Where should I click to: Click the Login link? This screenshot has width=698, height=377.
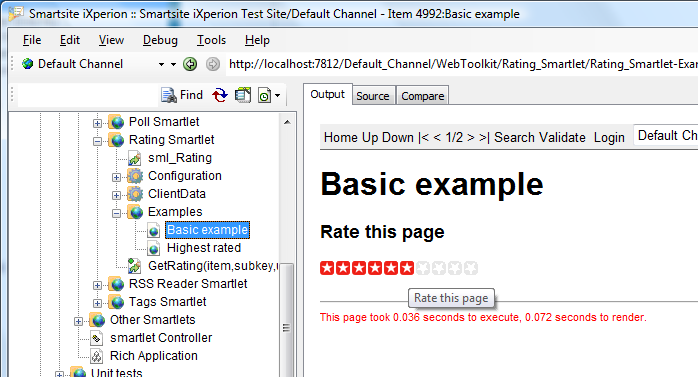[x=609, y=138]
